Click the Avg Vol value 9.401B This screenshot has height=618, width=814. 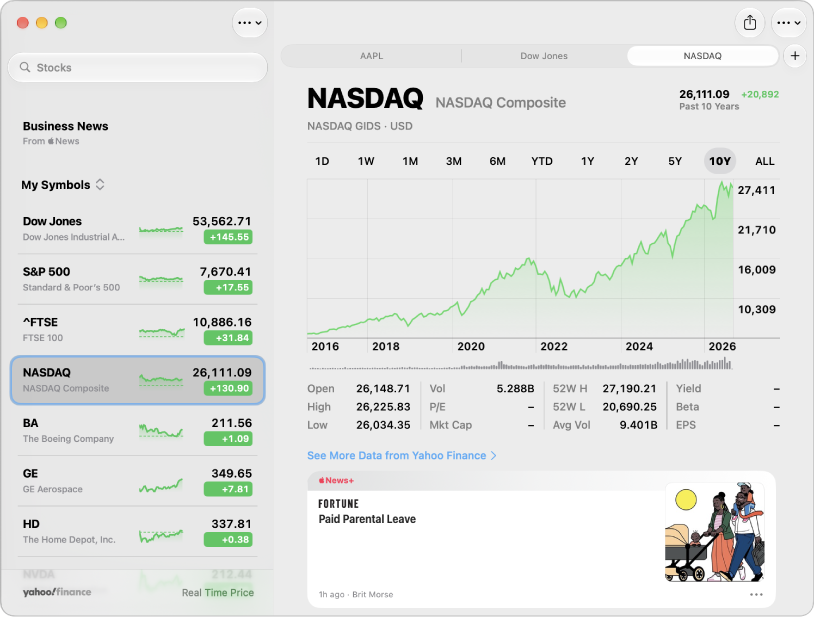(x=639, y=425)
